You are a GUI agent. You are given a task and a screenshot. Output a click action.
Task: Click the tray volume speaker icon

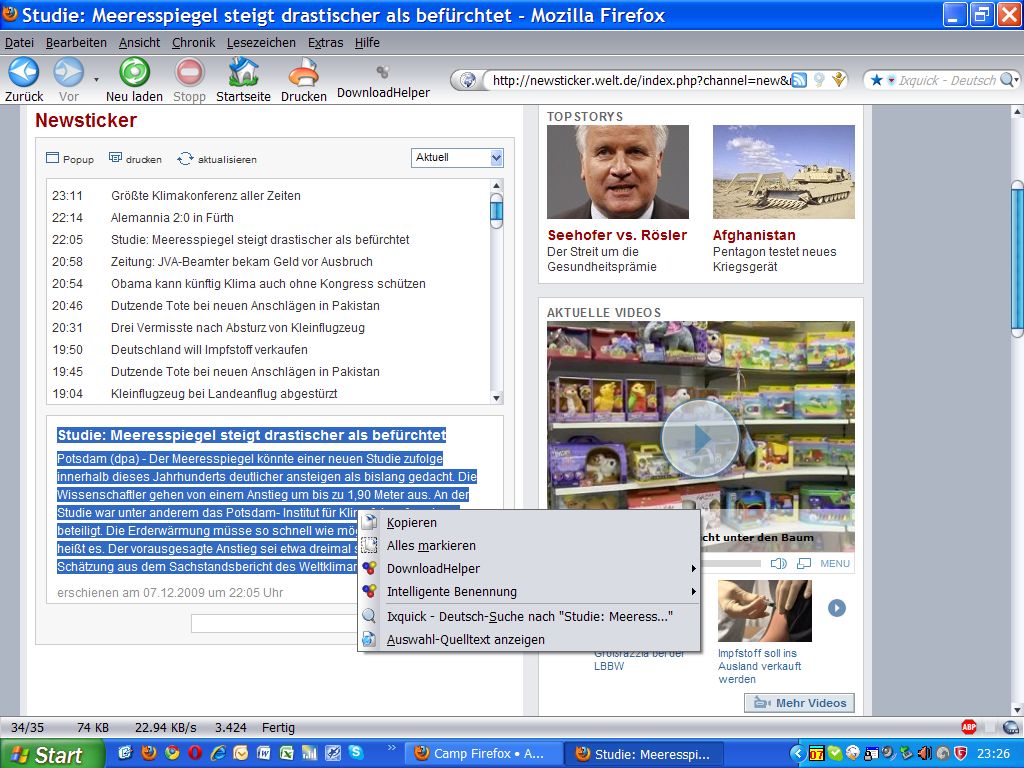[x=924, y=754]
